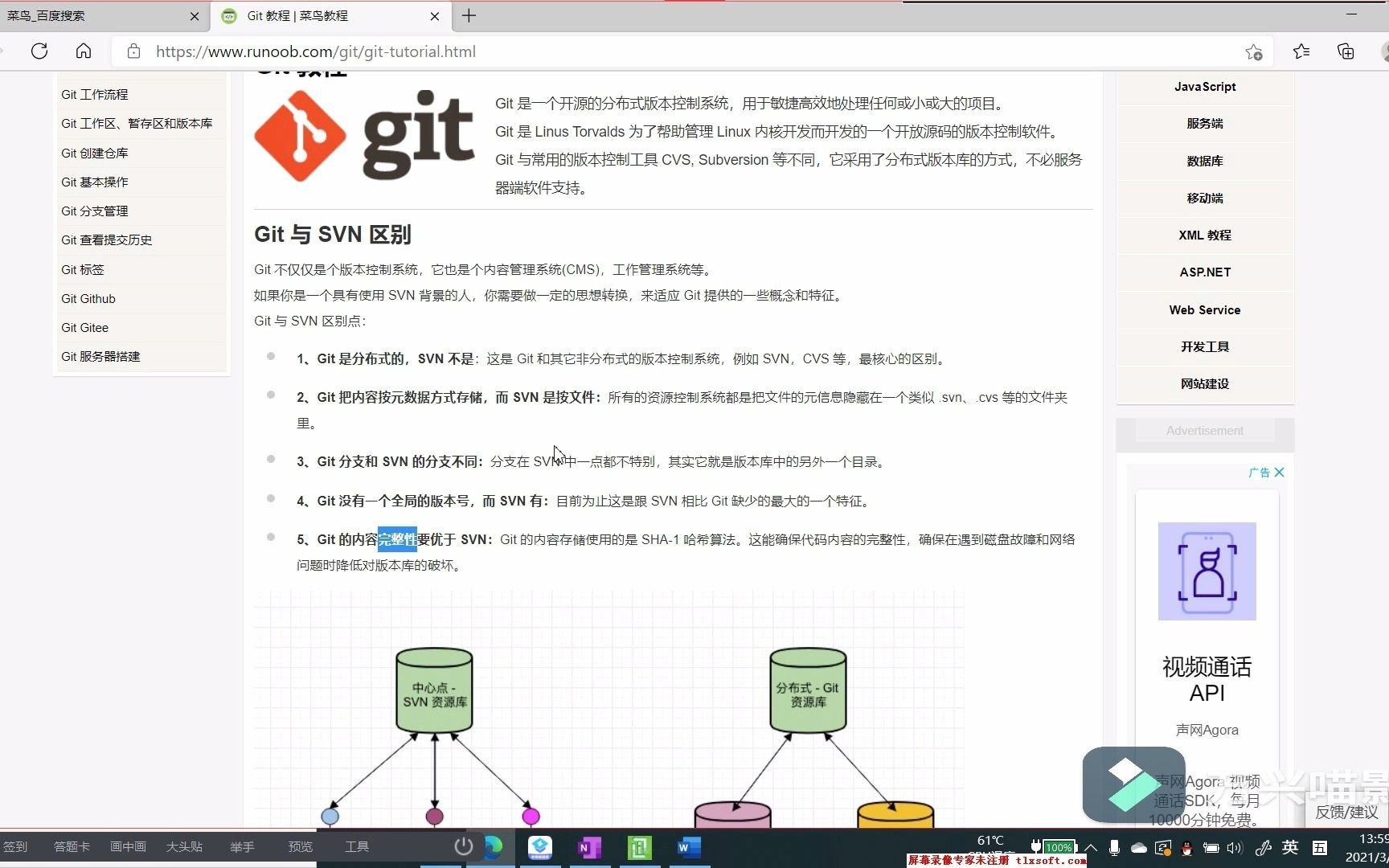Open a new browser tab
Screen dimensions: 1389x868
click(x=469, y=15)
